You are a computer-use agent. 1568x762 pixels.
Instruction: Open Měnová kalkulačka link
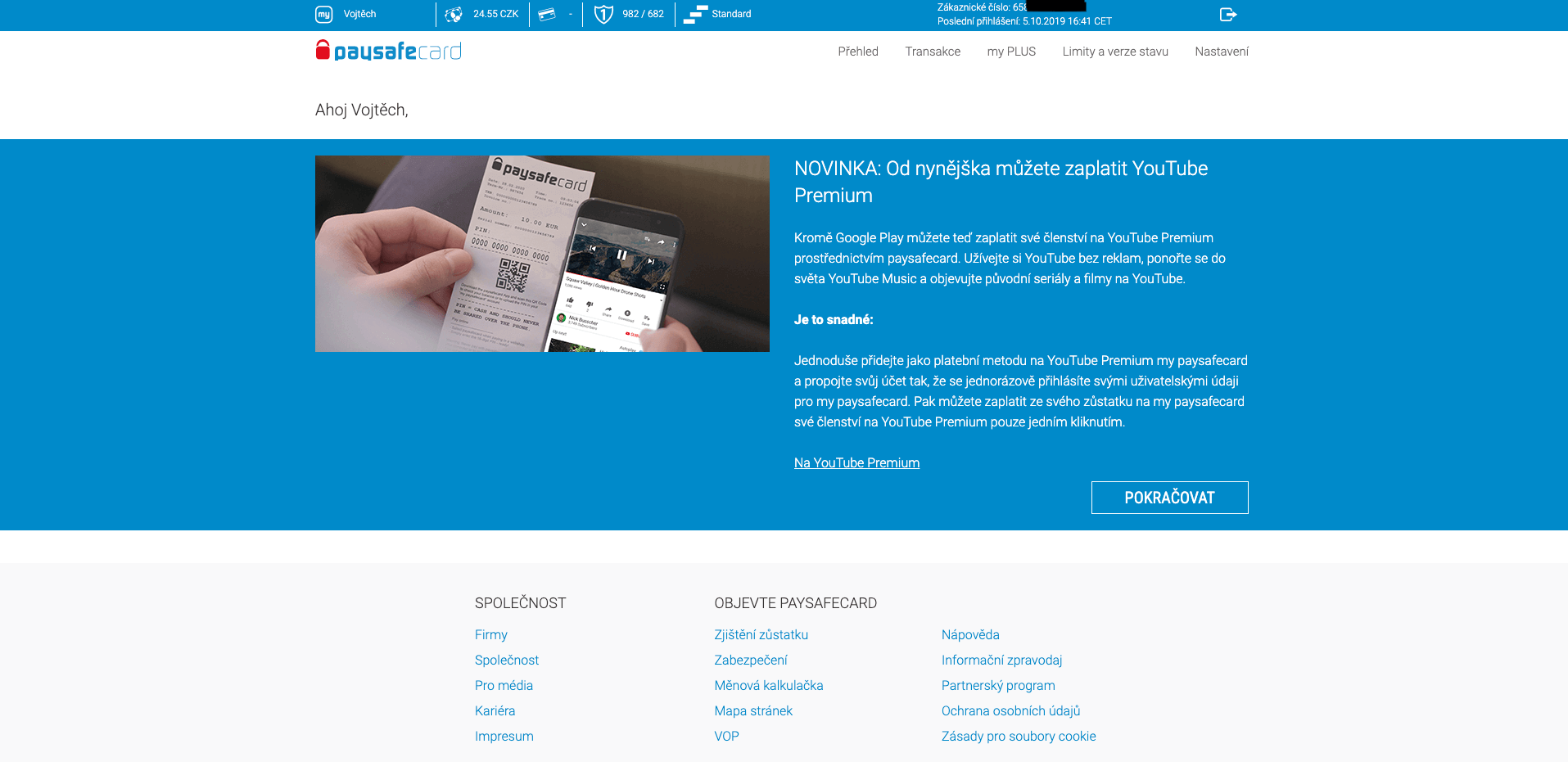pyautogui.click(x=769, y=686)
